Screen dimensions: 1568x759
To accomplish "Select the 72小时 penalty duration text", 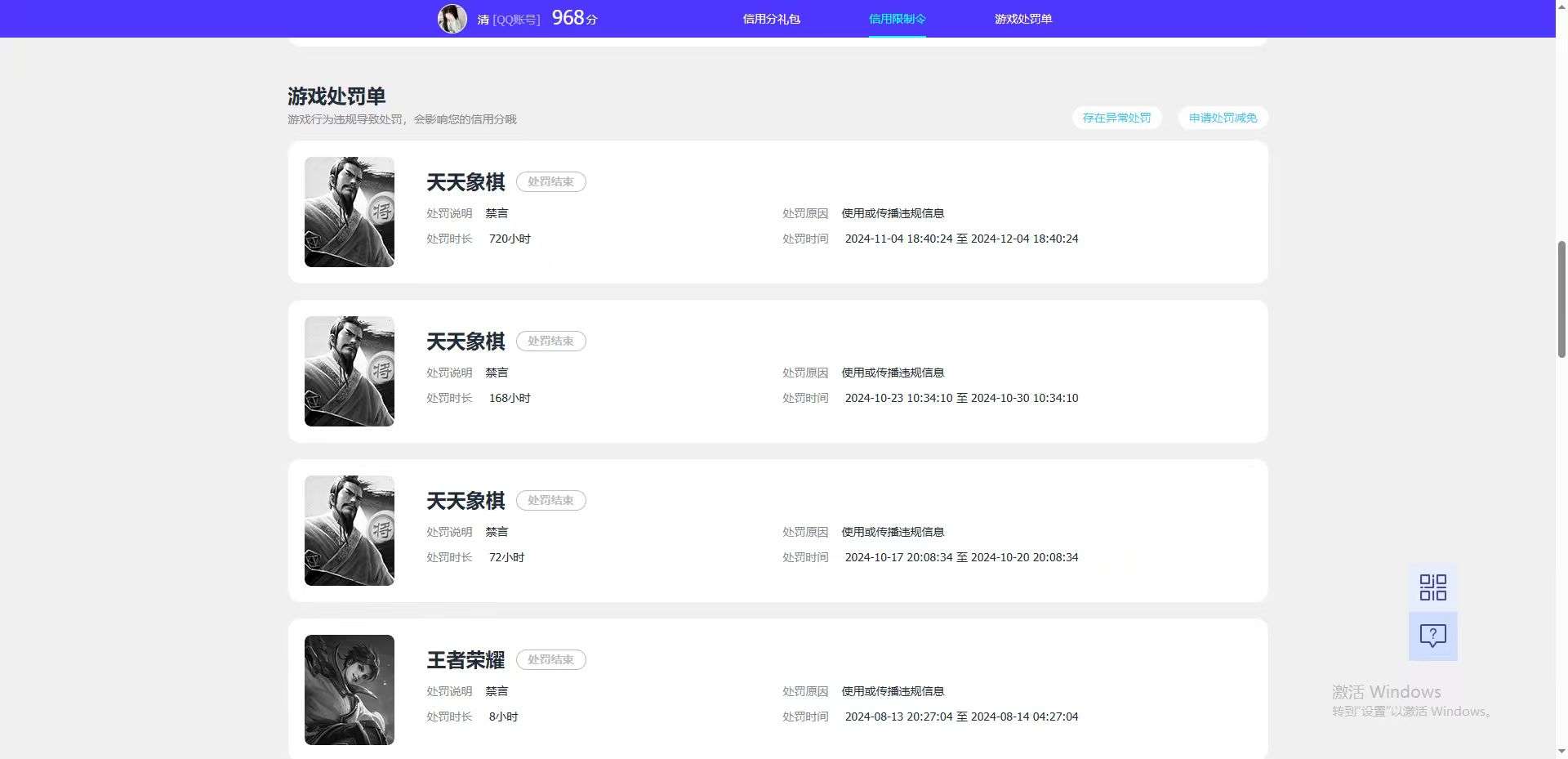I will [506, 557].
